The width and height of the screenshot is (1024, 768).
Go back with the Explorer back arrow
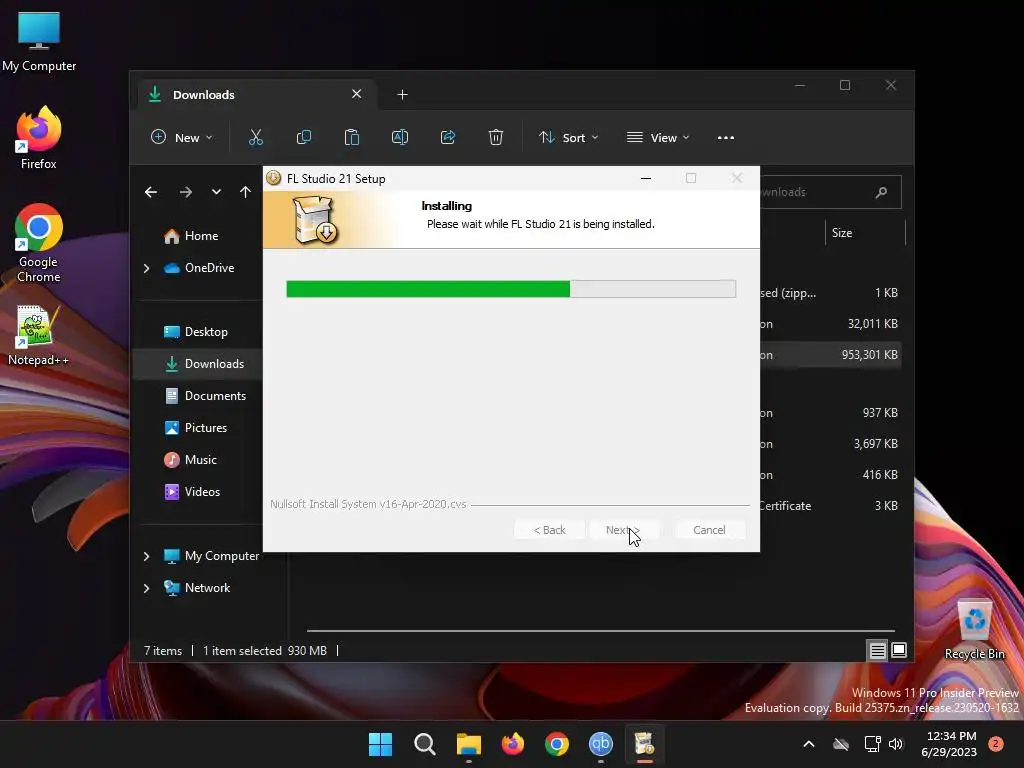point(151,192)
